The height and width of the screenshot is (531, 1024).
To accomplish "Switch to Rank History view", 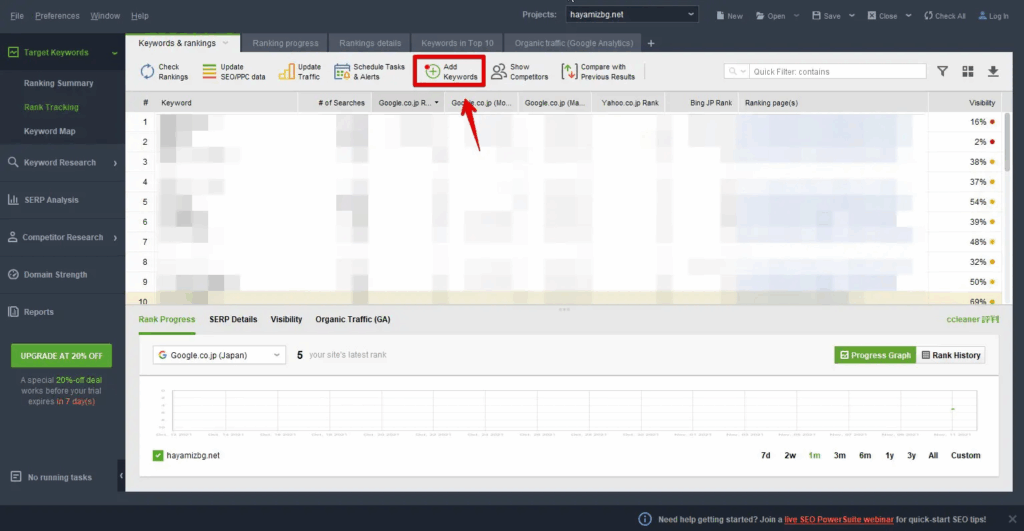I will coord(950,355).
